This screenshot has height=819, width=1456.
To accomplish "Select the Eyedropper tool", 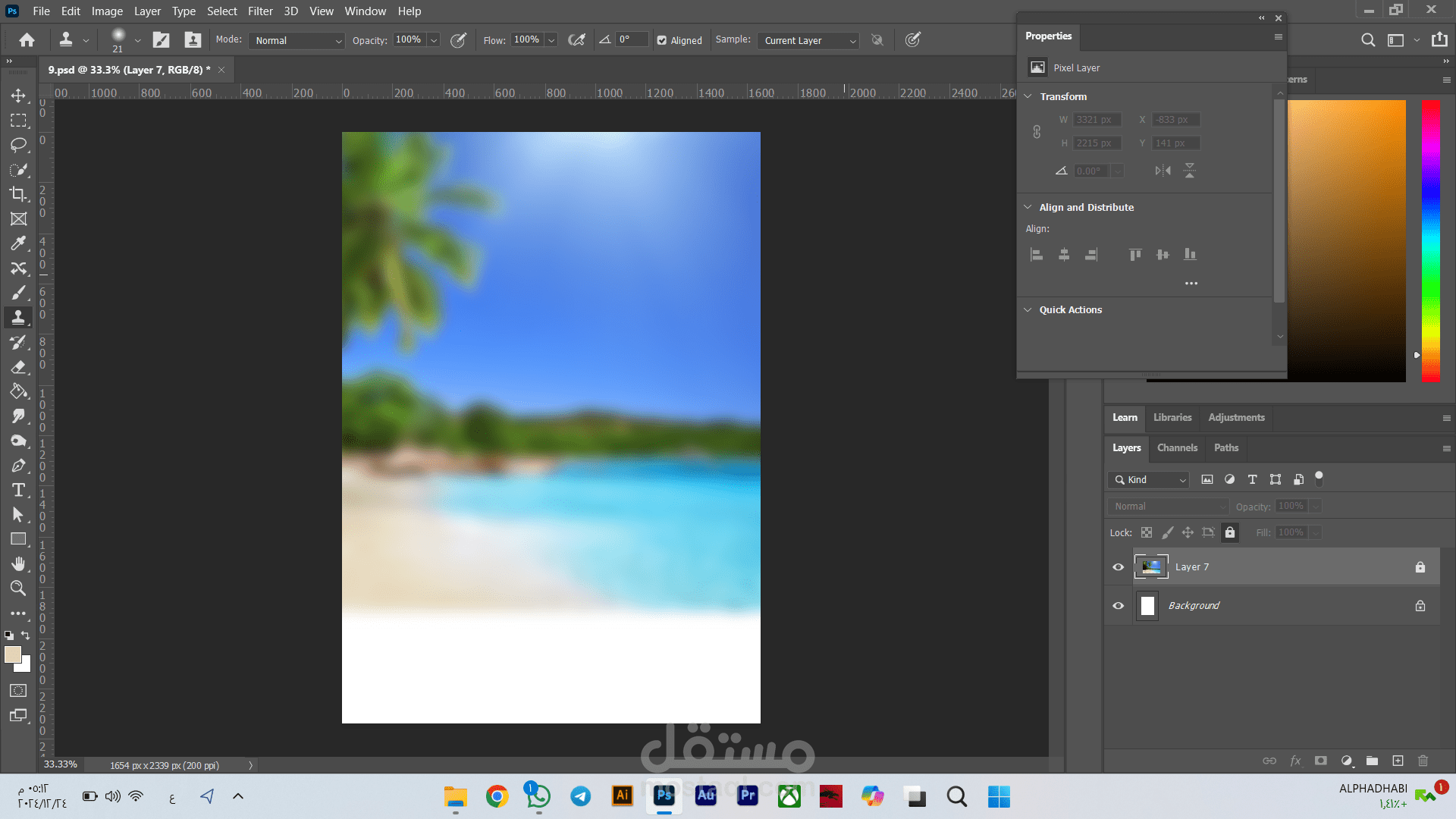I will tap(18, 243).
